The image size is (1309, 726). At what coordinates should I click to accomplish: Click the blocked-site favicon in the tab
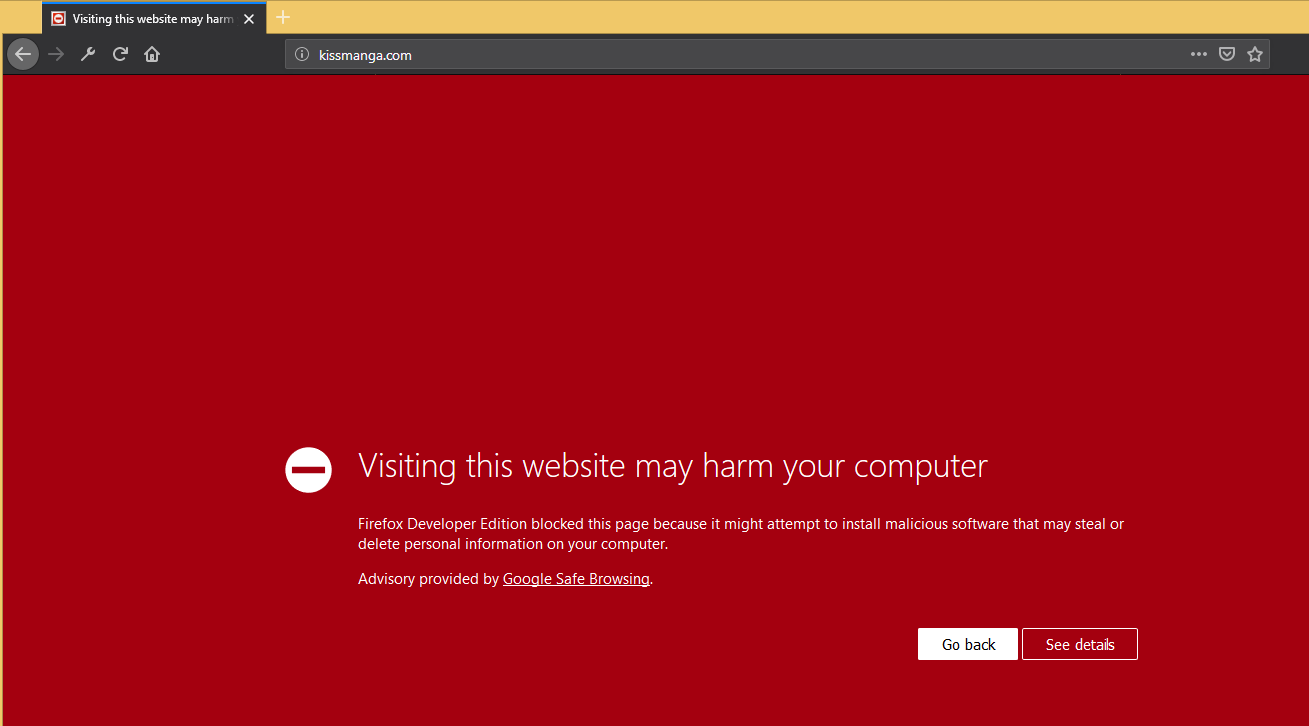[59, 19]
